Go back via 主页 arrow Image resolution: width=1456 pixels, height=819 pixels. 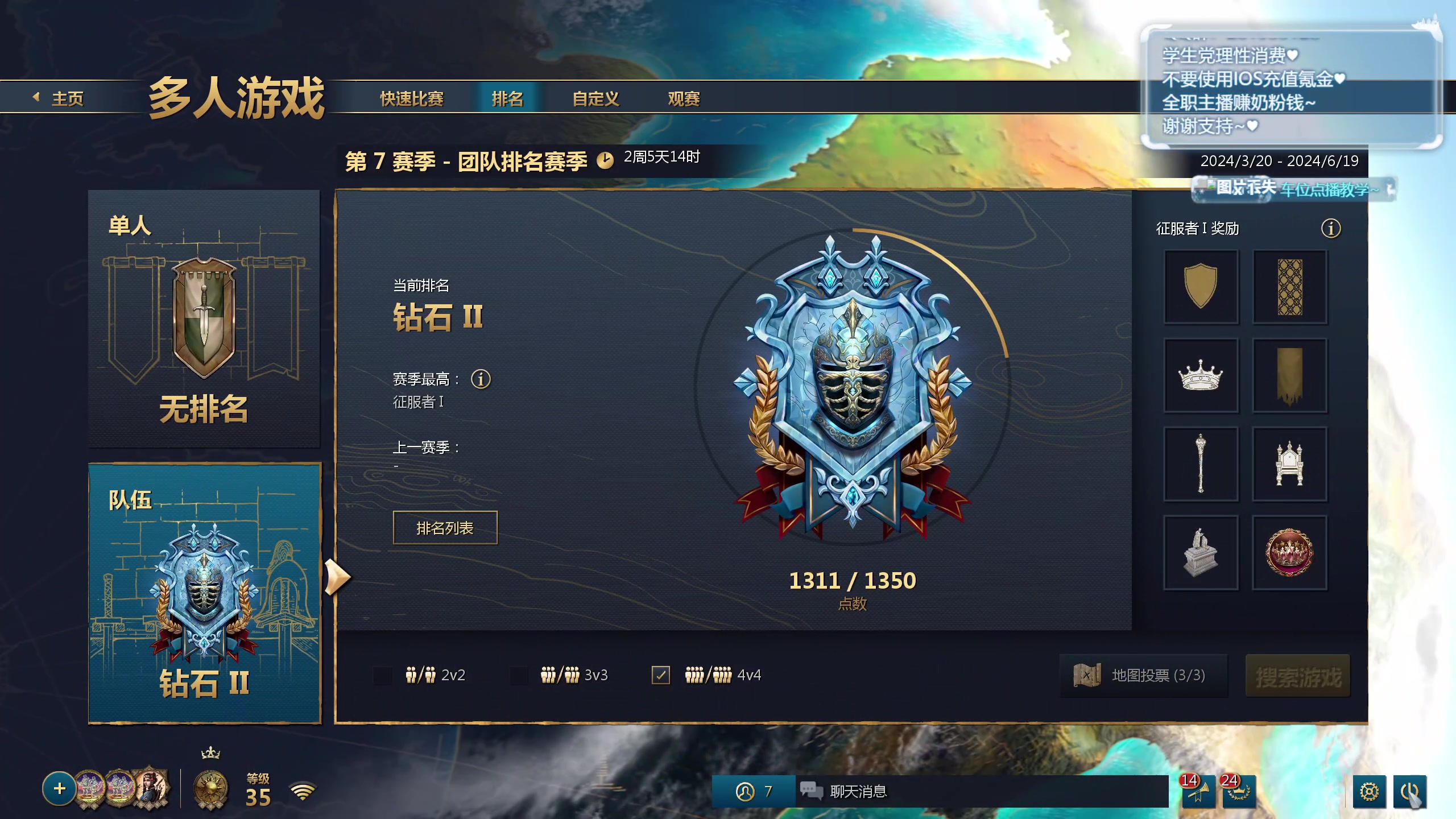tap(59, 98)
